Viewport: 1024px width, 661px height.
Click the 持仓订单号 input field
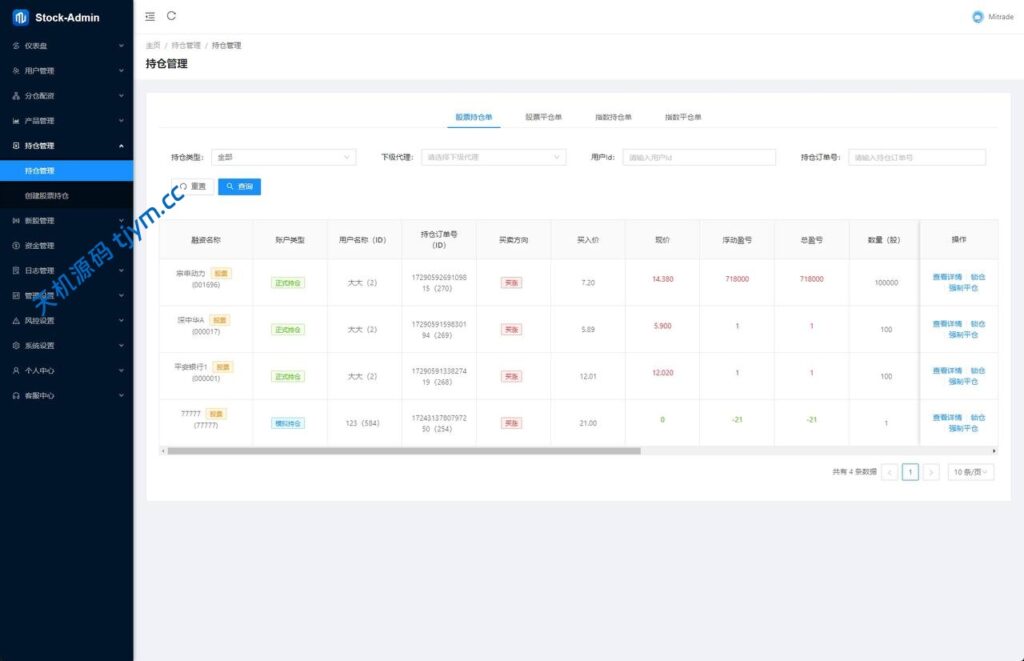point(916,157)
